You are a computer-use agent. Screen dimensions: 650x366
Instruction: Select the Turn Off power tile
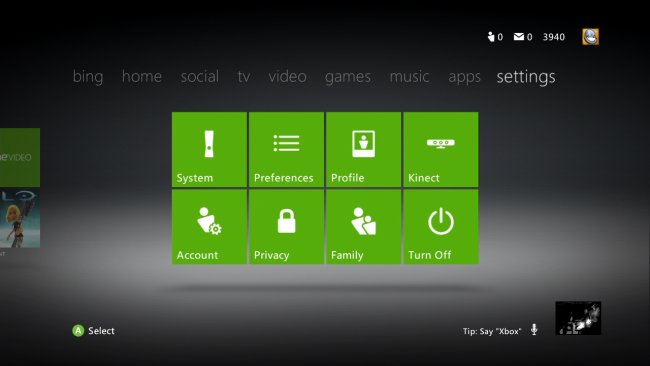441,226
